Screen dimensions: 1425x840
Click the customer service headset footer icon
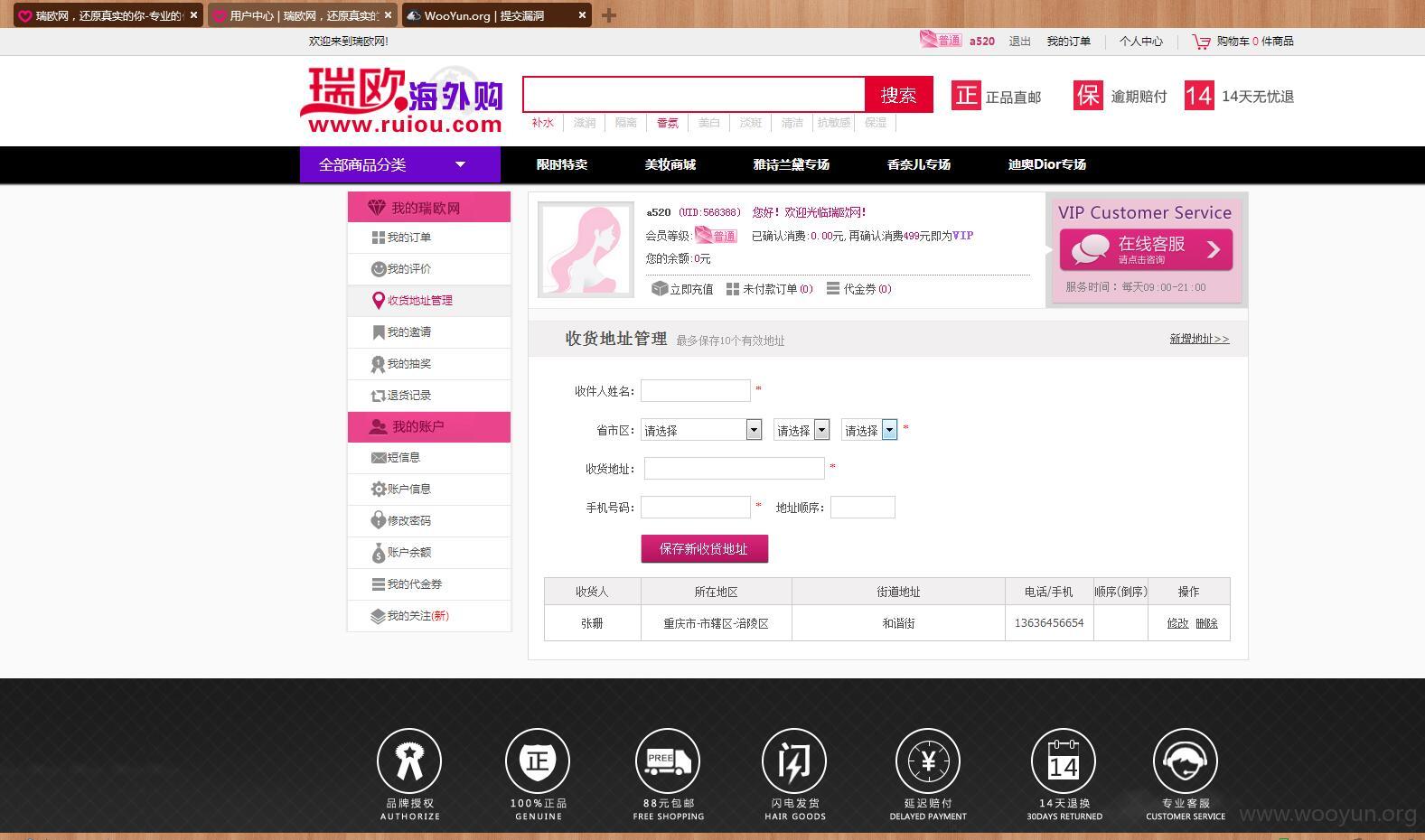1186,761
